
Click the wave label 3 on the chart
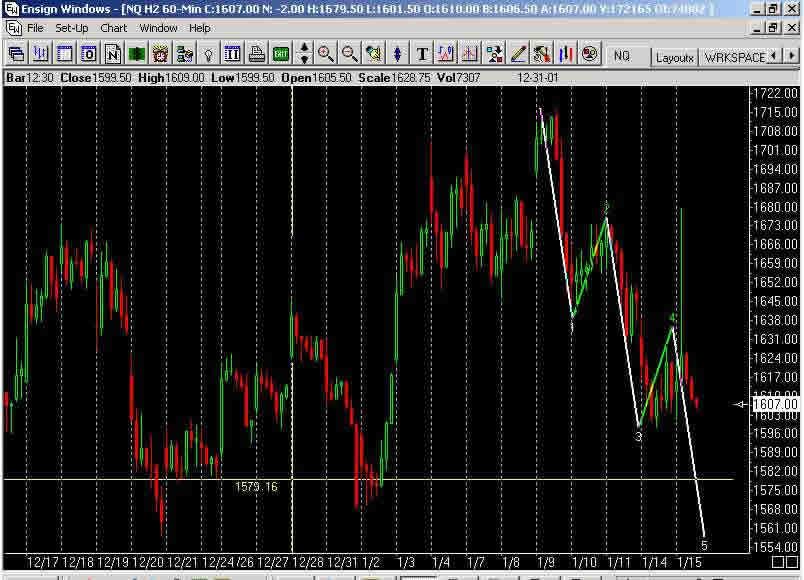[638, 437]
